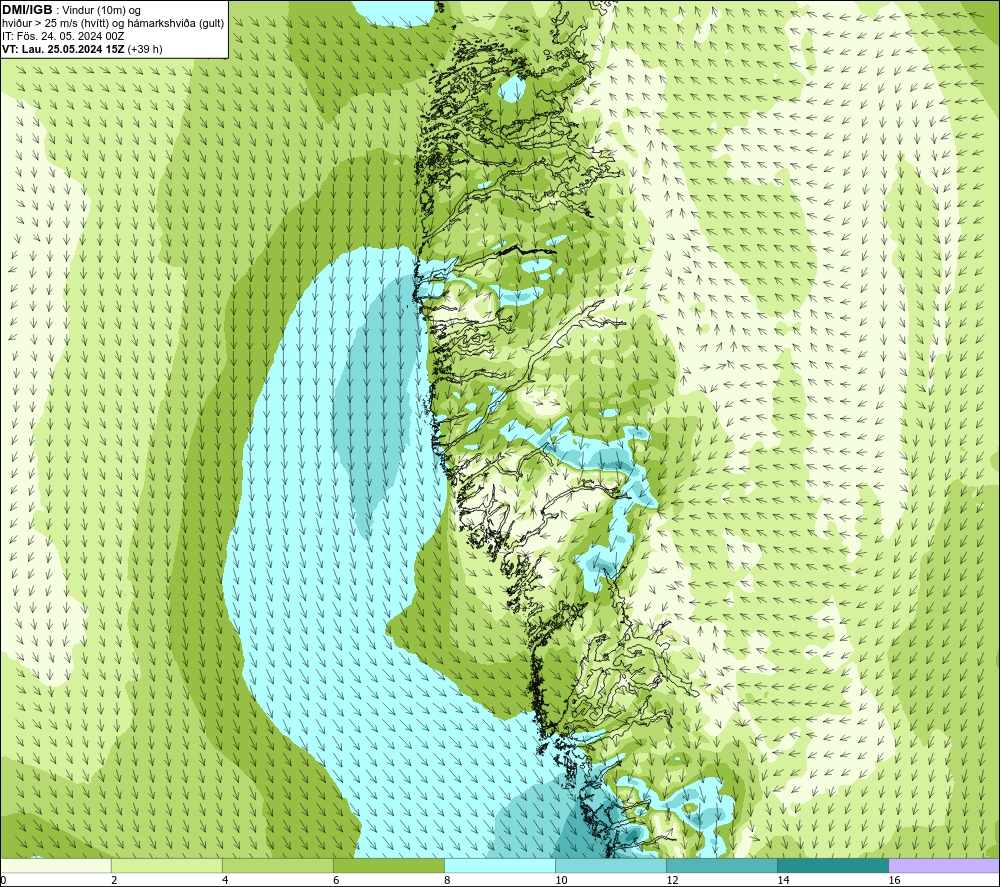The width and height of the screenshot is (1000, 887).
Task: Select the 14–16 m/s dark teal swatch
Action: coord(833,865)
